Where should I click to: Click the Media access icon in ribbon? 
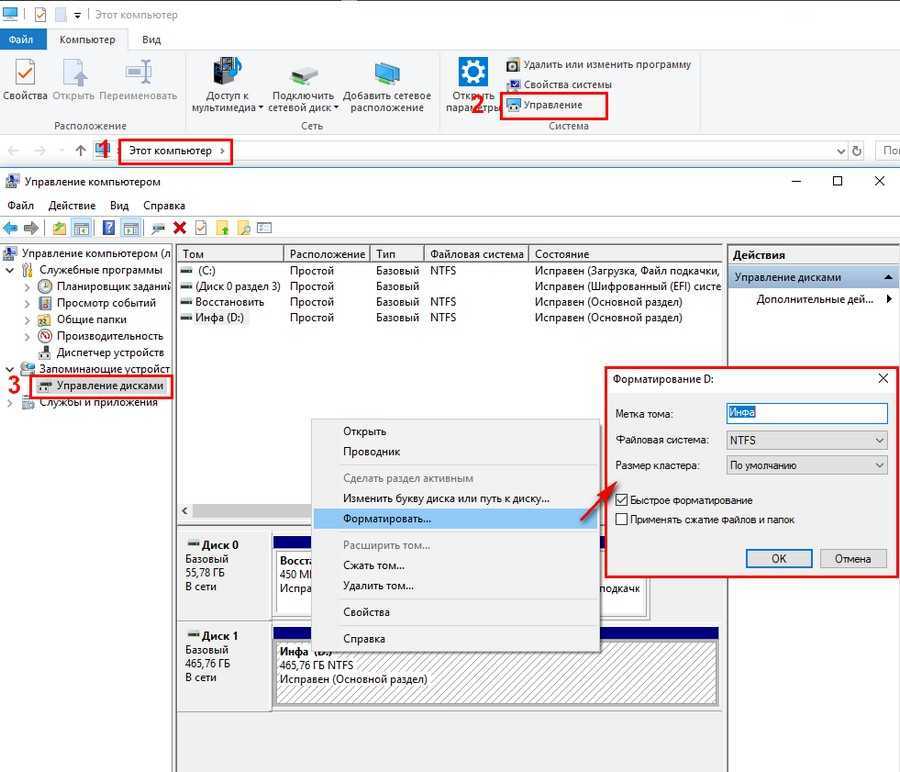coord(227,74)
